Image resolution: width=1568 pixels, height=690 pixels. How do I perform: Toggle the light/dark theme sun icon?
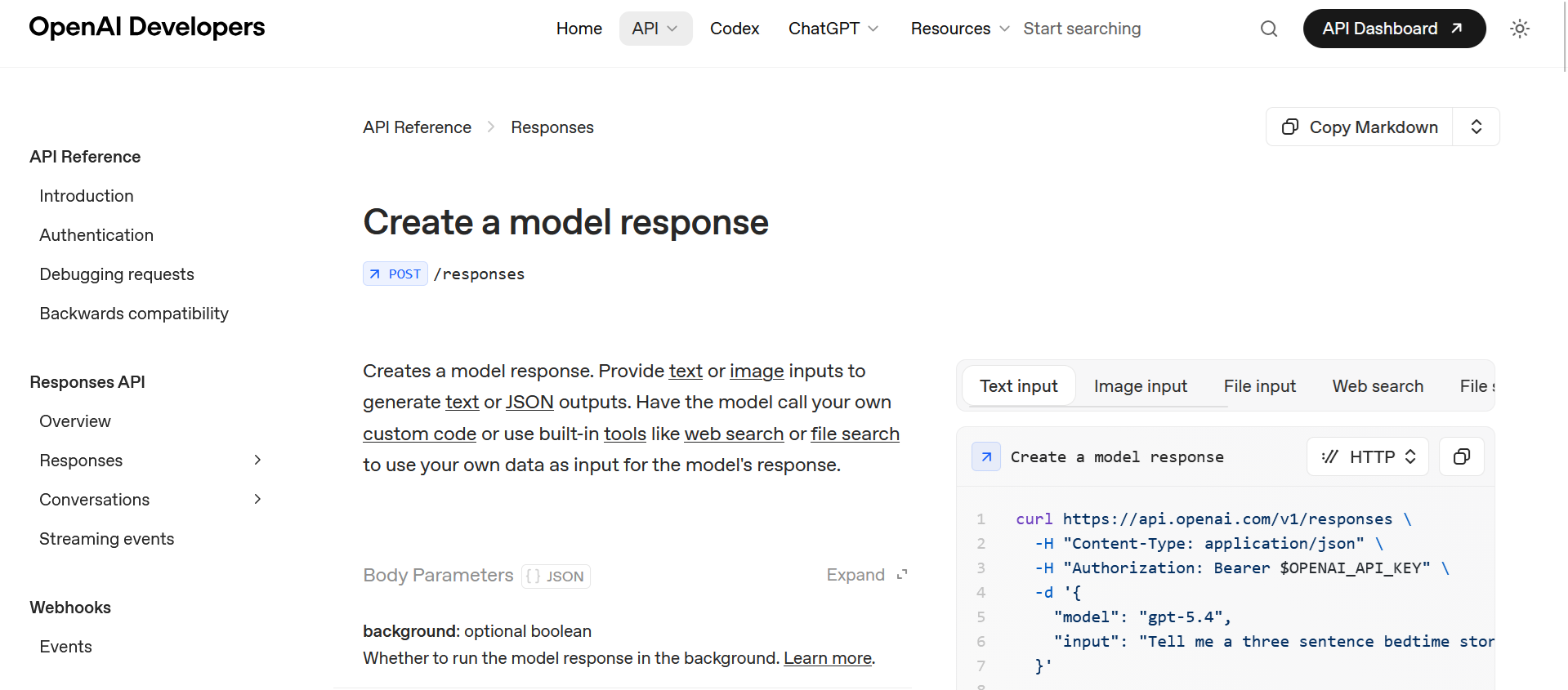tap(1520, 29)
